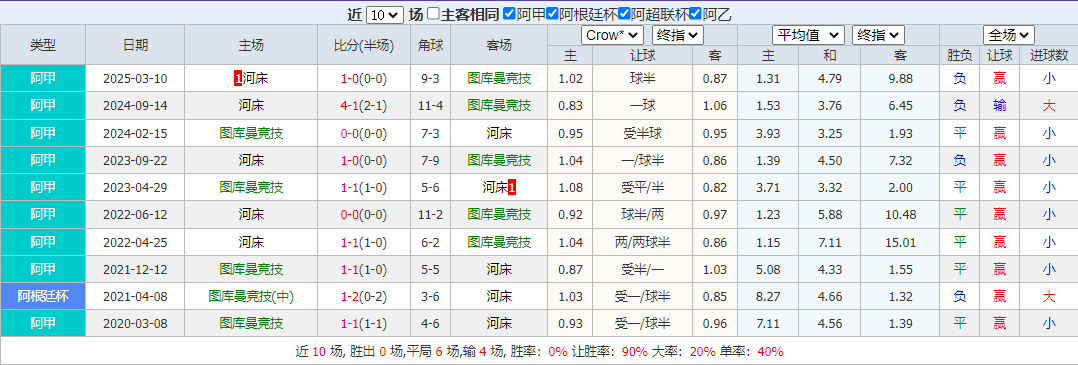1078x365 pixels.
Task: Click the 比分(半场) column header
Action: pyautogui.click(x=364, y=45)
